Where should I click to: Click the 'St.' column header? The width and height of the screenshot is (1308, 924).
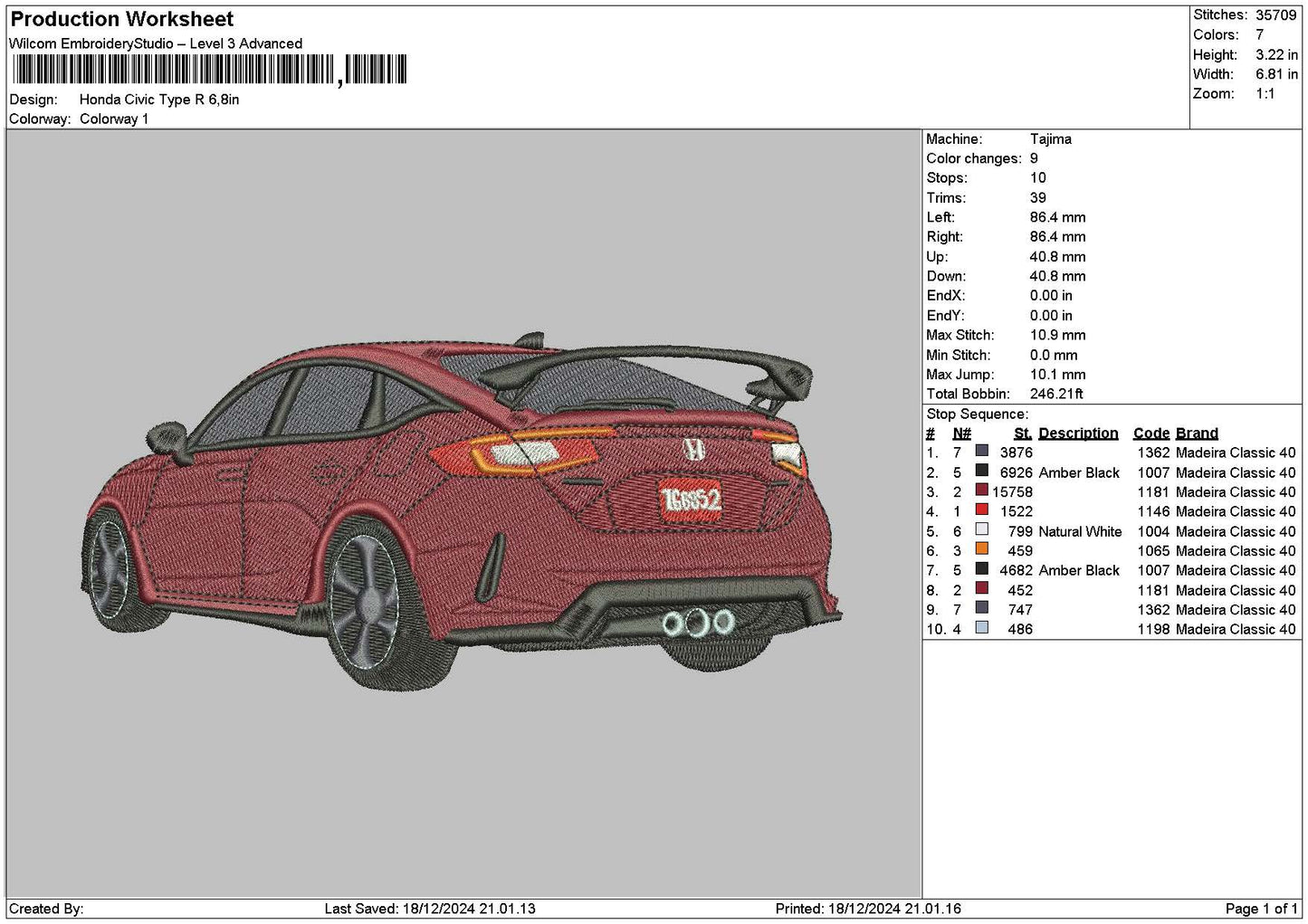[1023, 433]
